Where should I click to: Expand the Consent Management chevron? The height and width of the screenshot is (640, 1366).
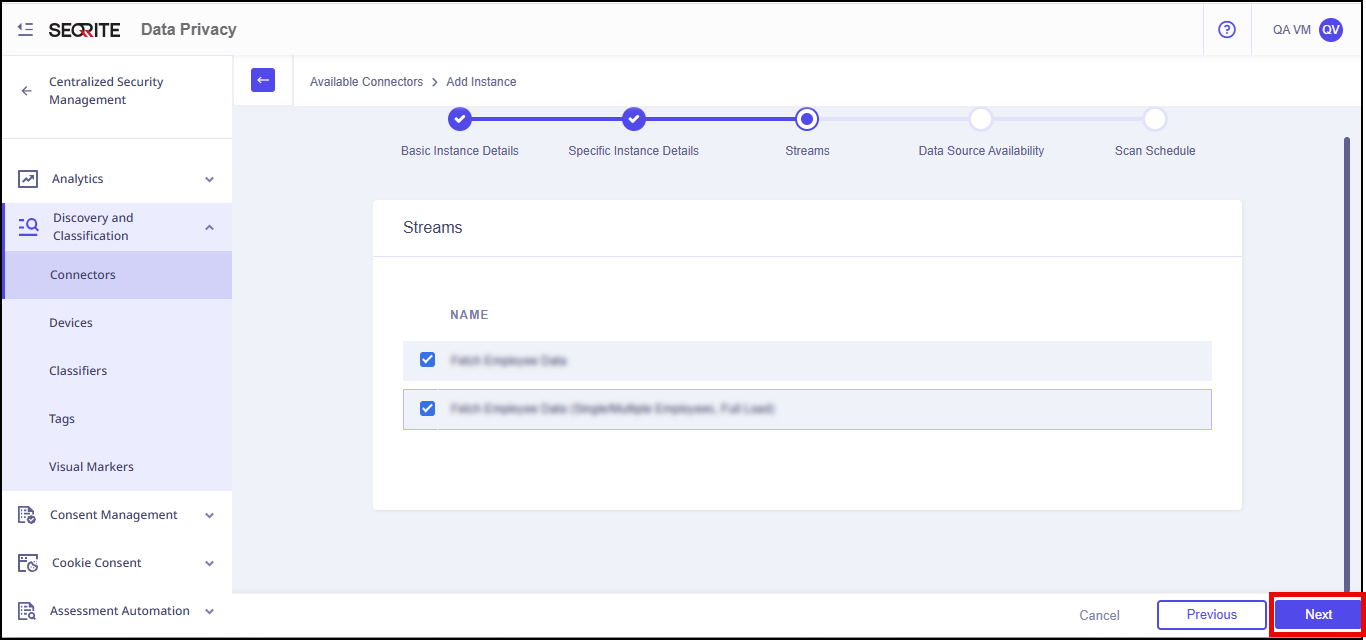click(209, 515)
